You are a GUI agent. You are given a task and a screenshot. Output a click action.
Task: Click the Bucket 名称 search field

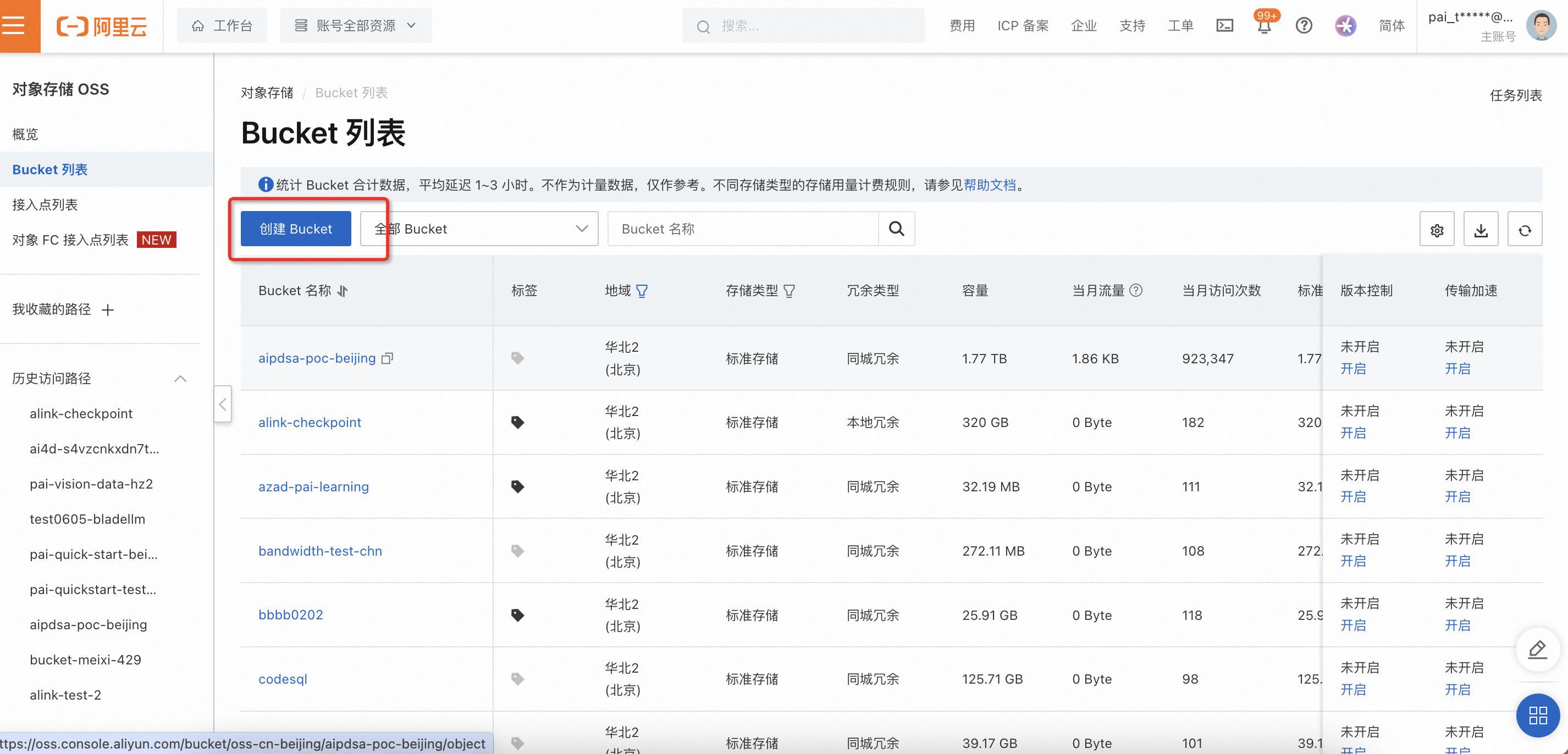coord(743,229)
